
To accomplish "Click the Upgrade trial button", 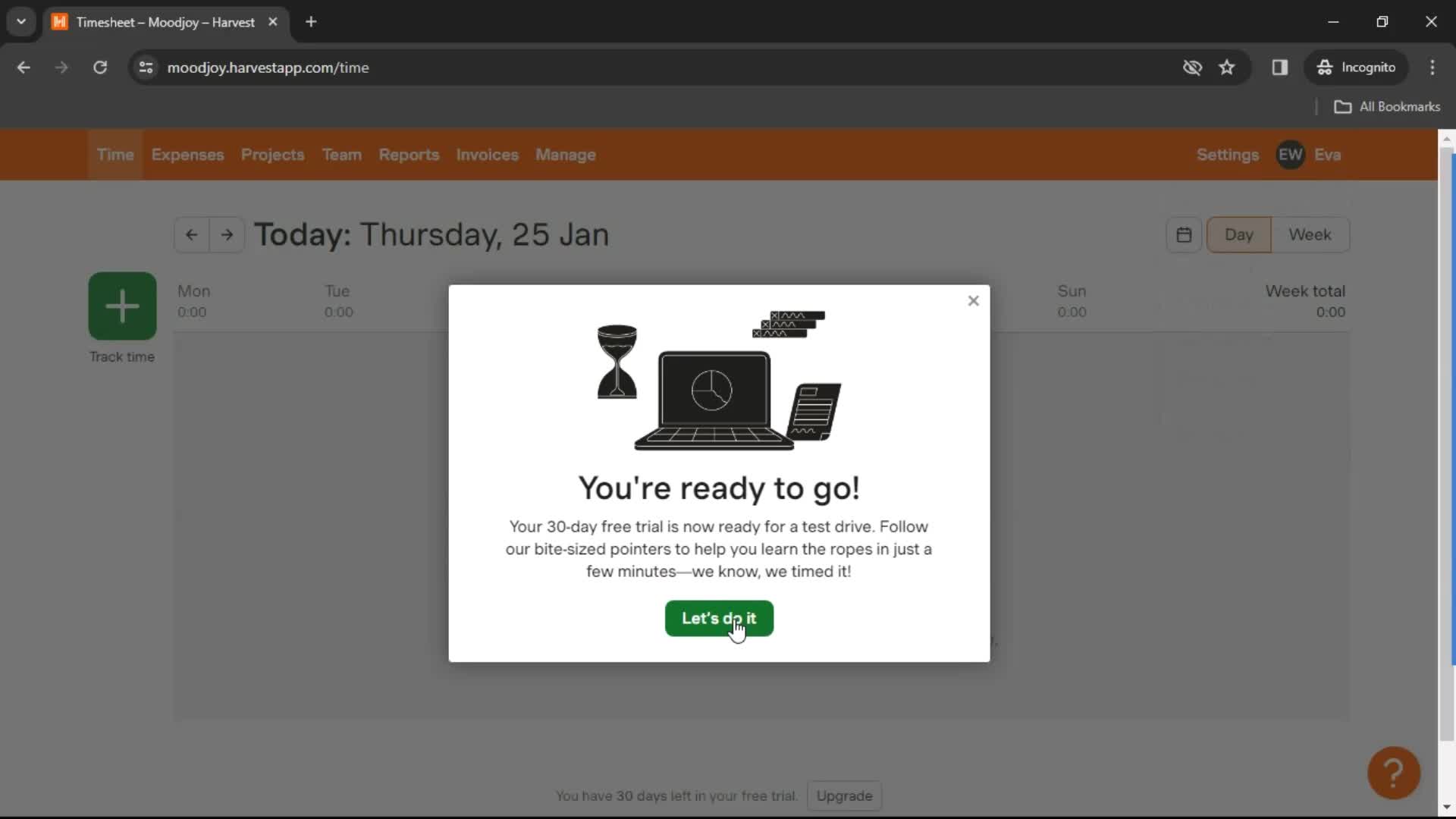I will [x=843, y=795].
